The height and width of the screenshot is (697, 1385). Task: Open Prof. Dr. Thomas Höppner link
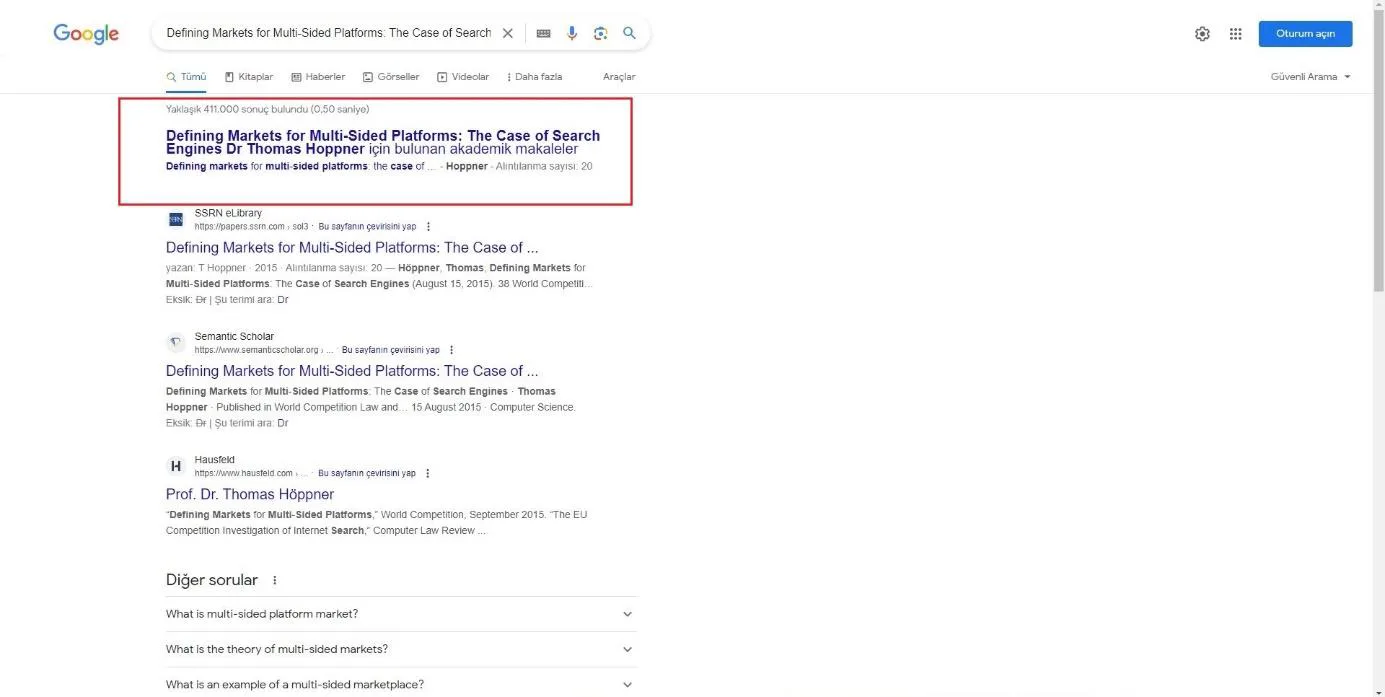(x=250, y=494)
